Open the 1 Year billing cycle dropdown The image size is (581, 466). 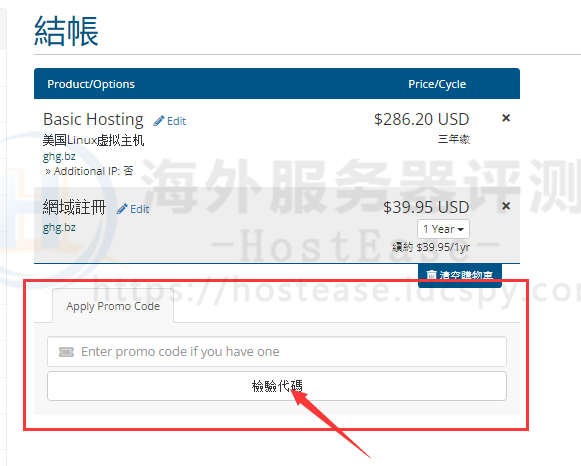444,229
